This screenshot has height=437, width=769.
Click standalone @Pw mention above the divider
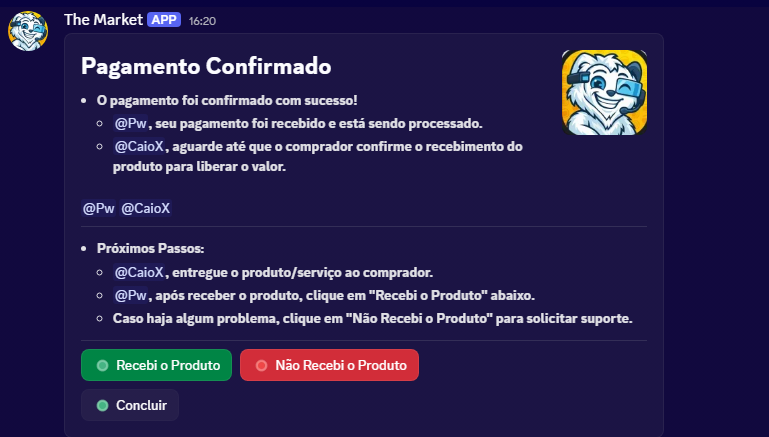[97, 208]
